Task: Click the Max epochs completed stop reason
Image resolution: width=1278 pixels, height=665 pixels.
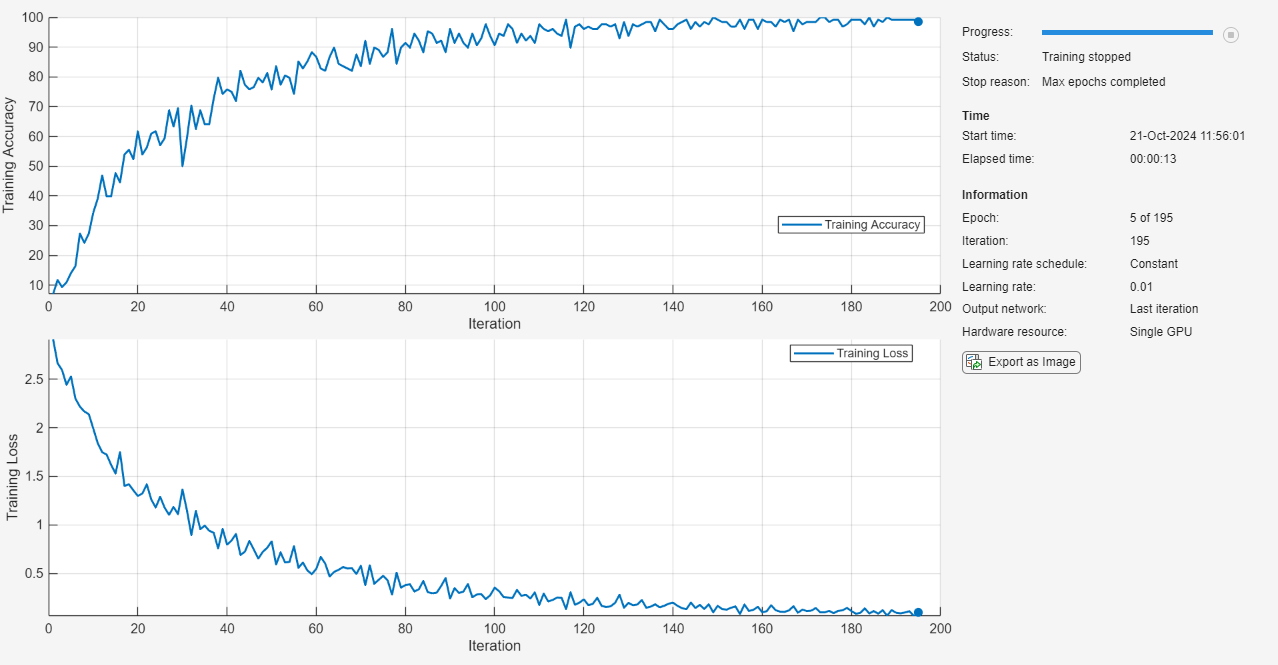Action: coord(1103,82)
